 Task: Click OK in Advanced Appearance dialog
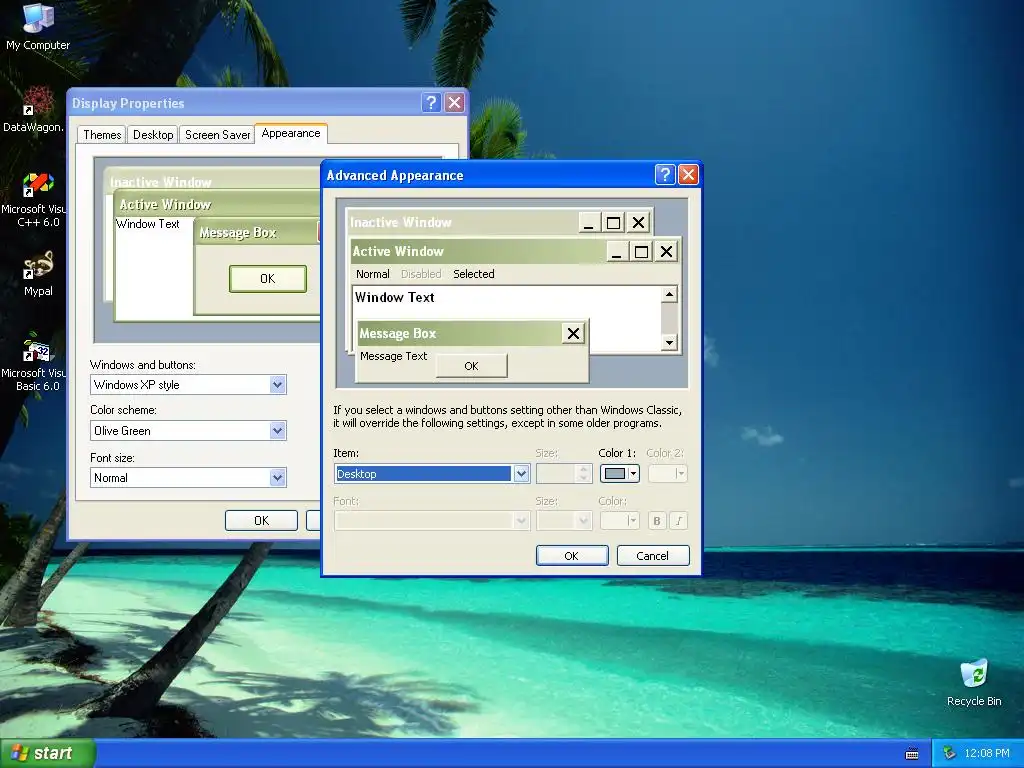[x=572, y=556]
